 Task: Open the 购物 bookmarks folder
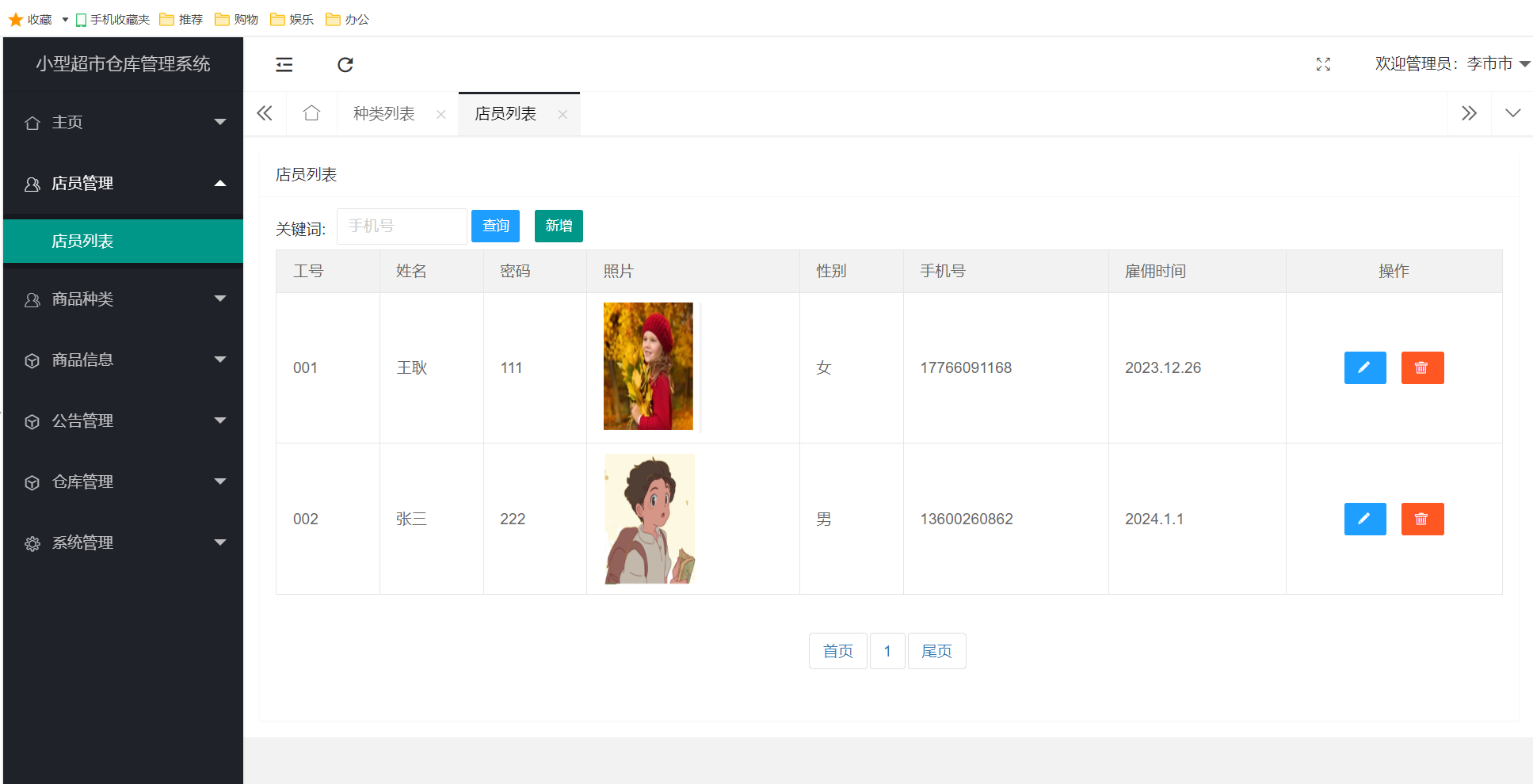[236, 19]
